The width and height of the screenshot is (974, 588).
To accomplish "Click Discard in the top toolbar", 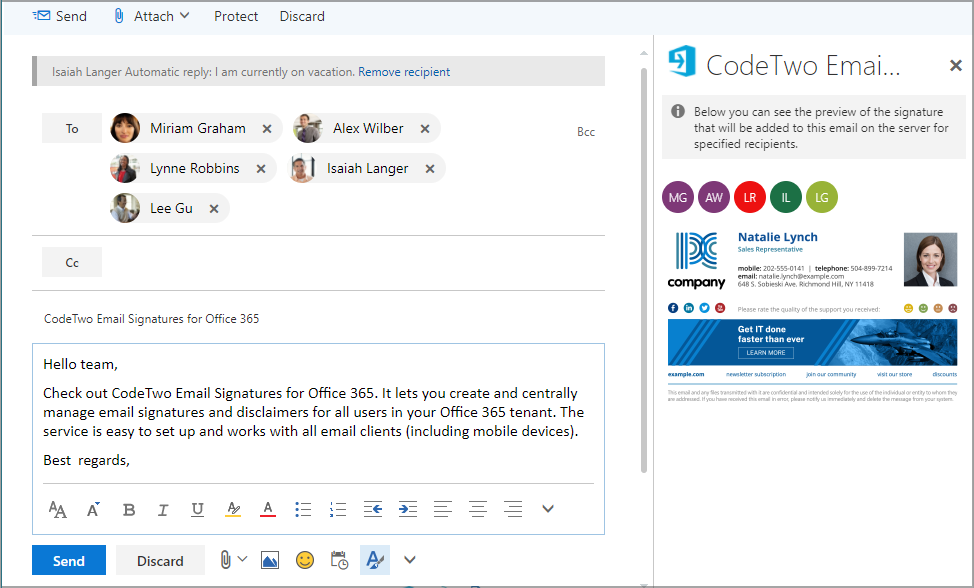I will pyautogui.click(x=302, y=16).
